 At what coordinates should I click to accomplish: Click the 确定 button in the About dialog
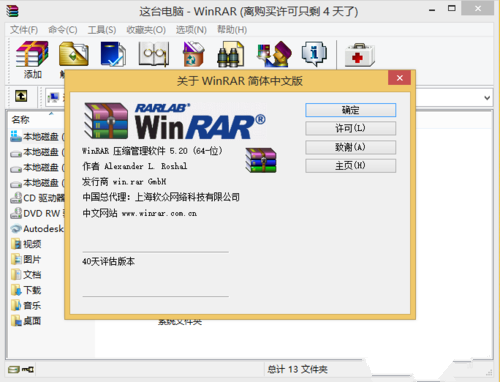[351, 110]
